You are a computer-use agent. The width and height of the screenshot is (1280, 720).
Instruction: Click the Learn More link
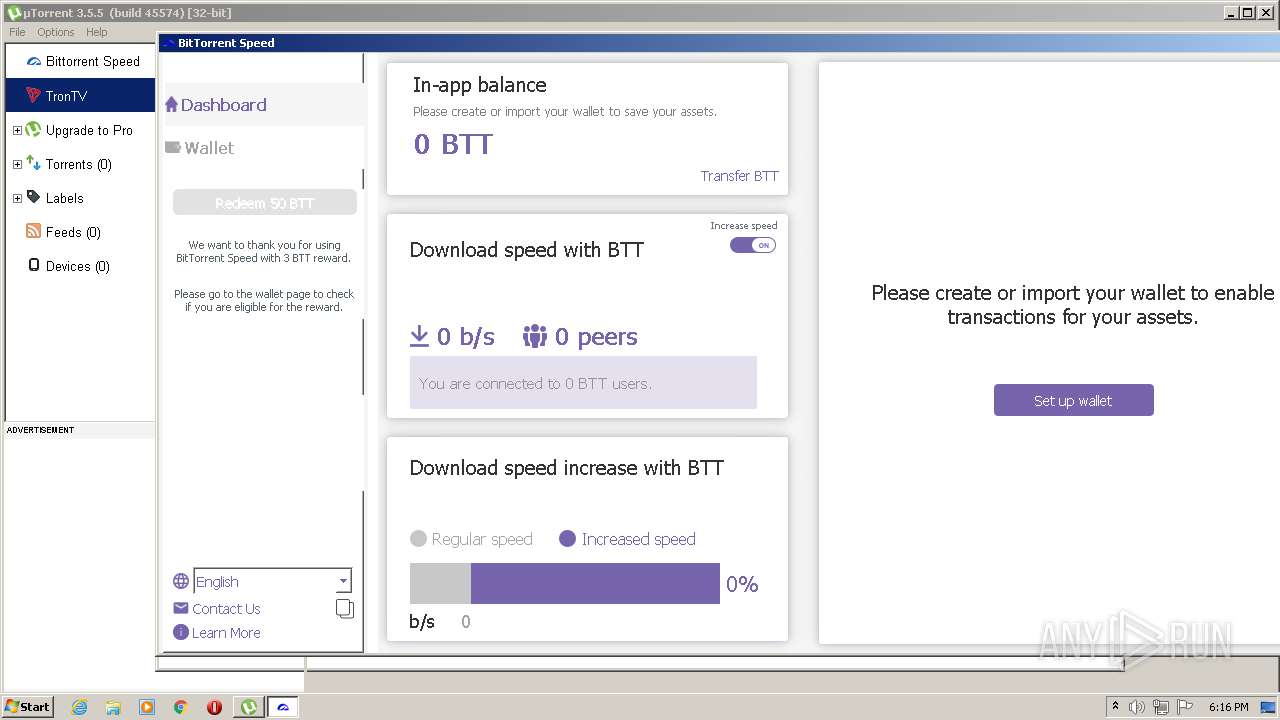point(226,632)
